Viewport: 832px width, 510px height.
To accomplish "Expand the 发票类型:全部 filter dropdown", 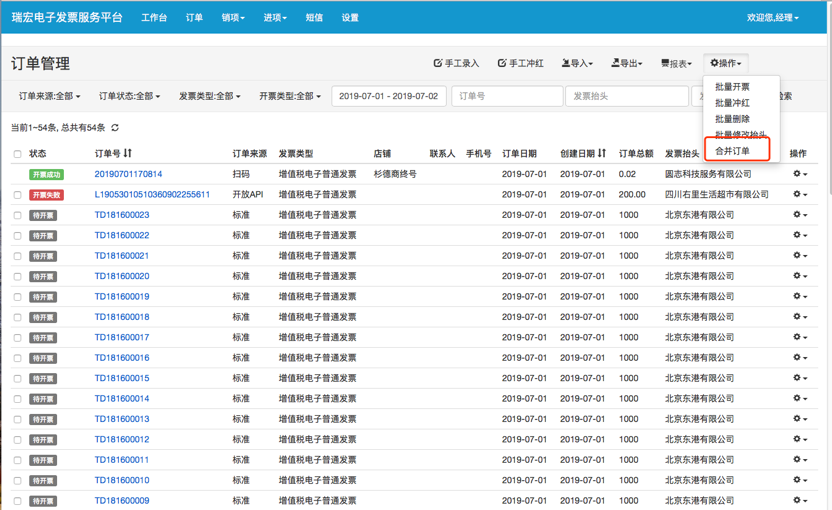I will pos(210,96).
